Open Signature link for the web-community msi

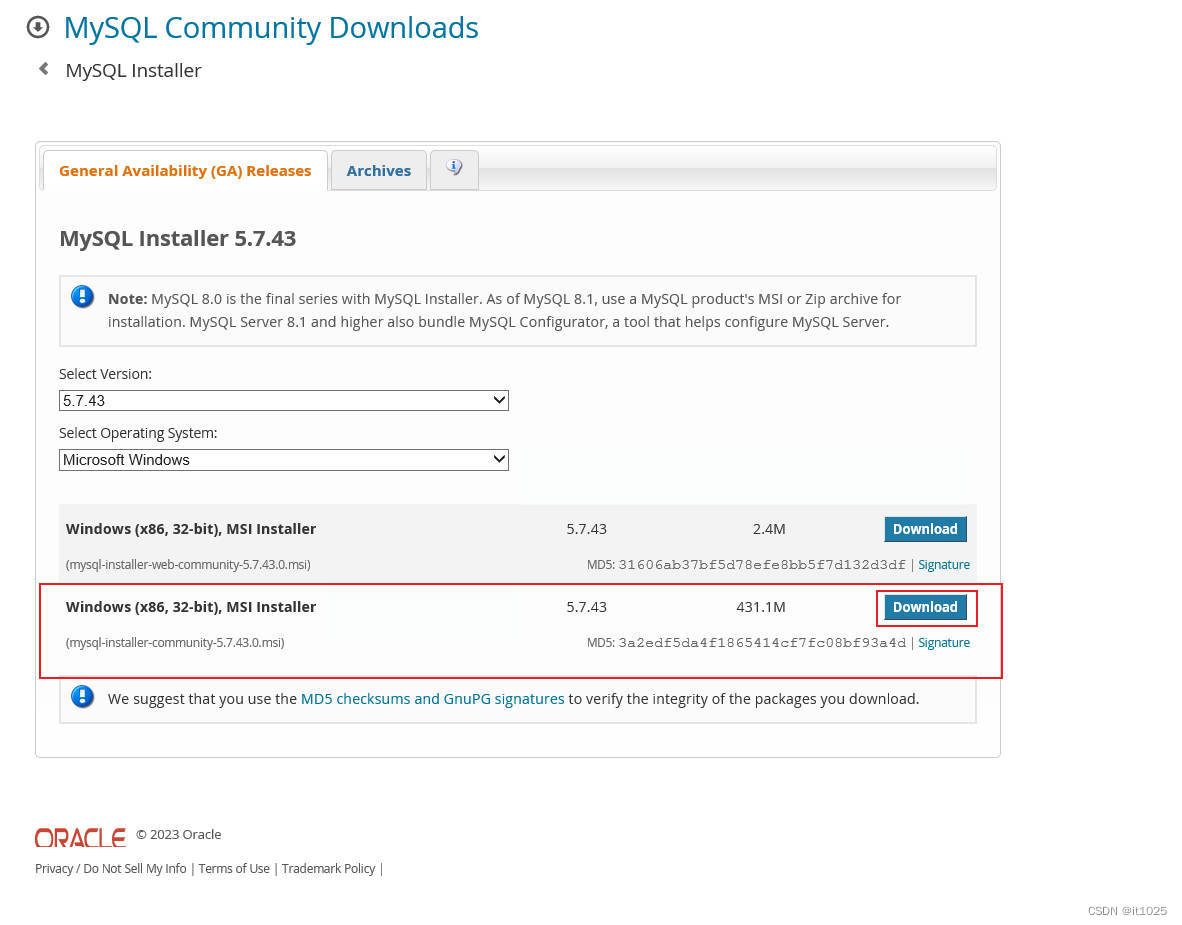tap(944, 565)
